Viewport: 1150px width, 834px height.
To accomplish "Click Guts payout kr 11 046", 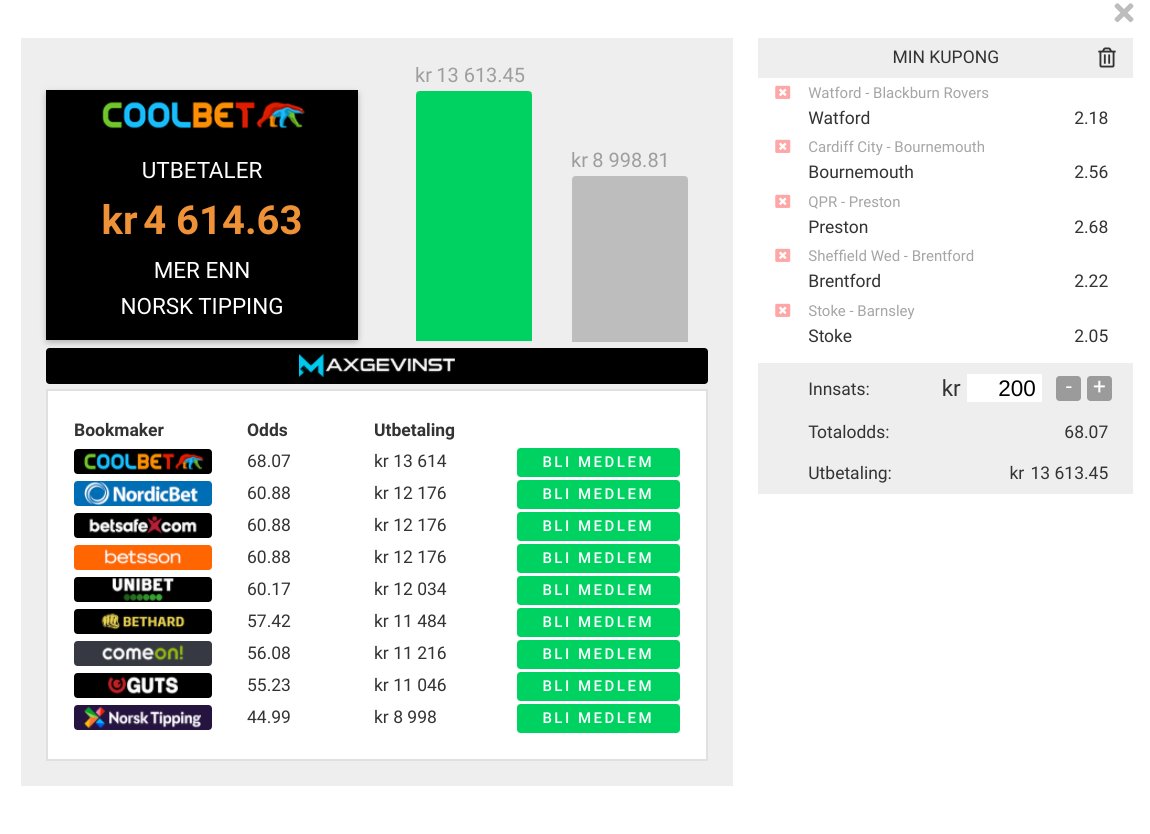I will [410, 685].
